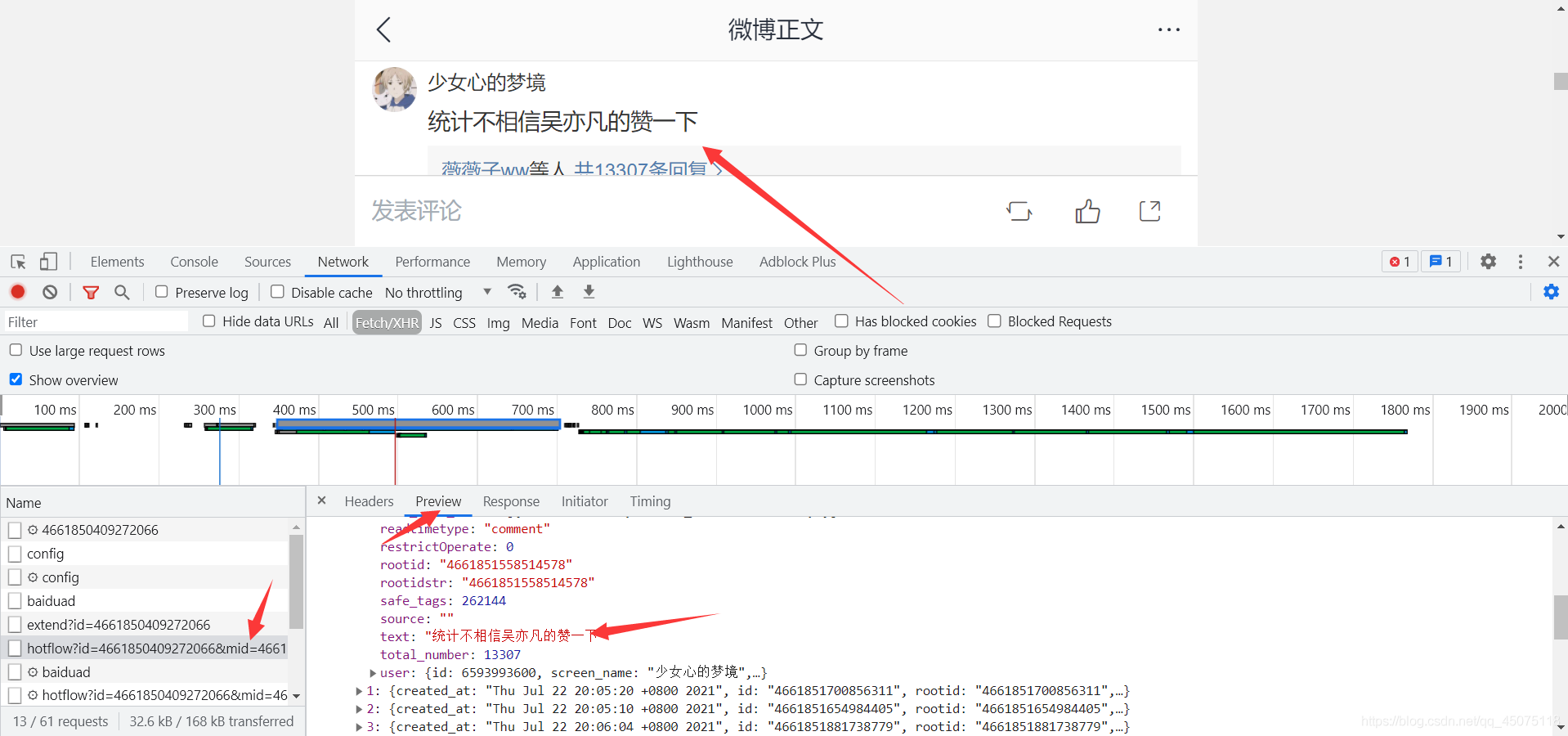The width and height of the screenshot is (1568, 736).
Task: Click the import HAR upload arrow icon
Action: [558, 291]
